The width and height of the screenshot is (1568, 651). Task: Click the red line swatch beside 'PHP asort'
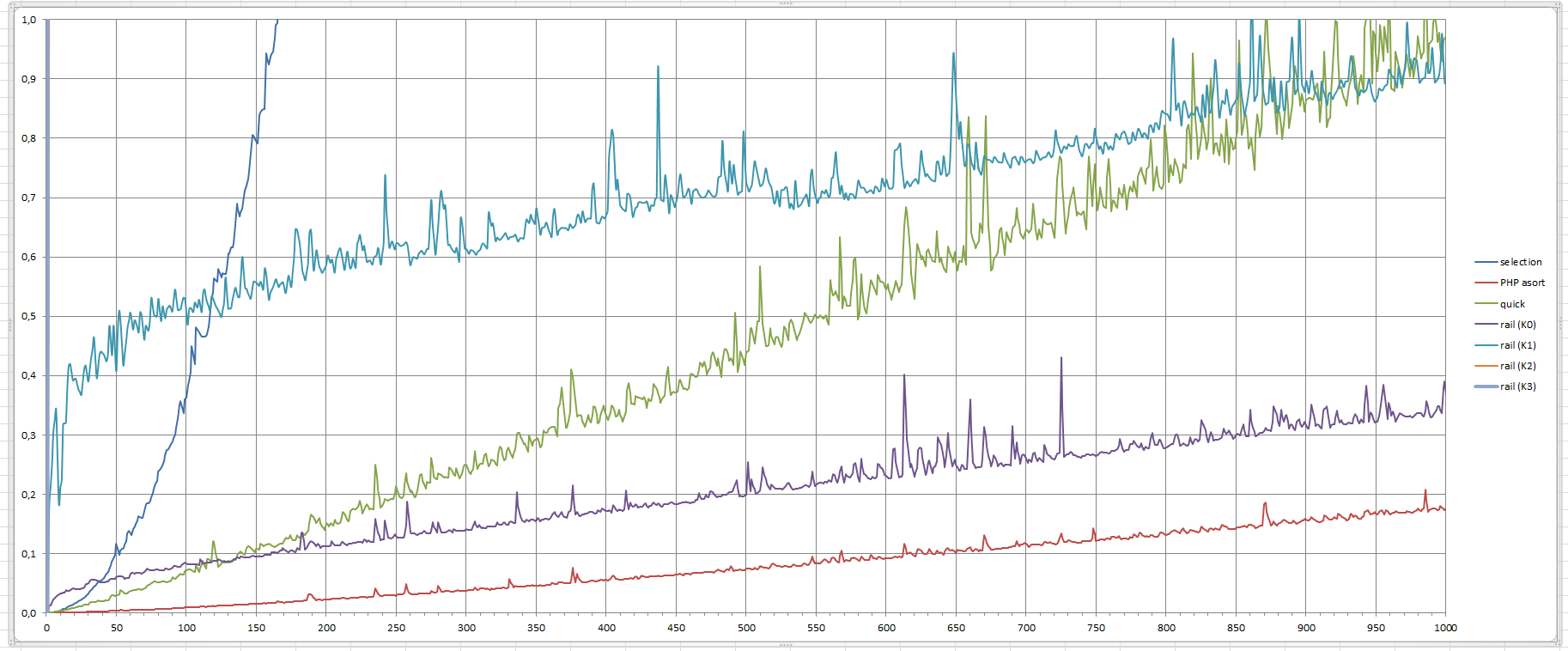pyautogui.click(x=1486, y=283)
